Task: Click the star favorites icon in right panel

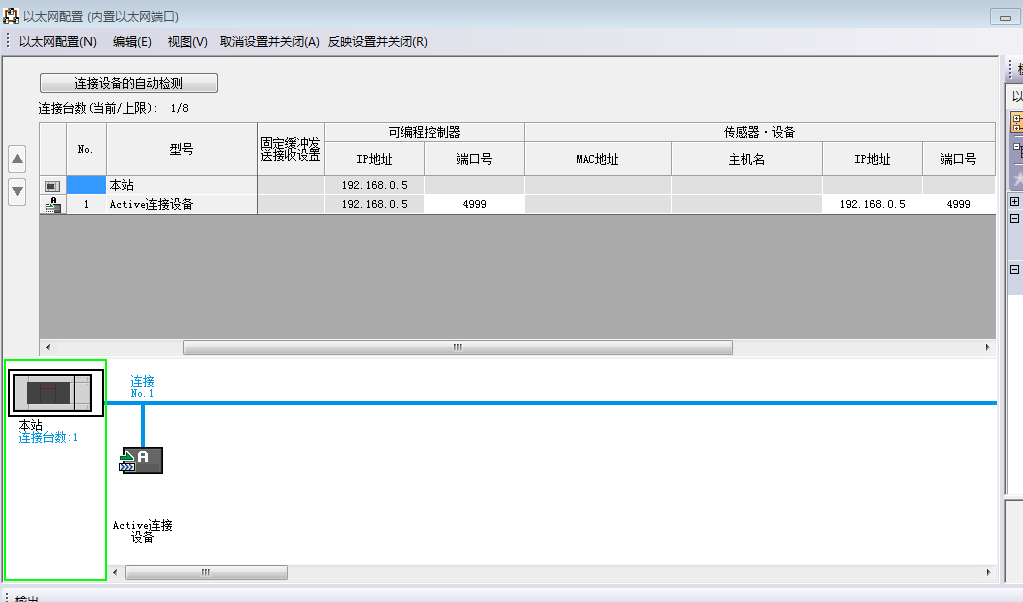Action: tap(1017, 178)
